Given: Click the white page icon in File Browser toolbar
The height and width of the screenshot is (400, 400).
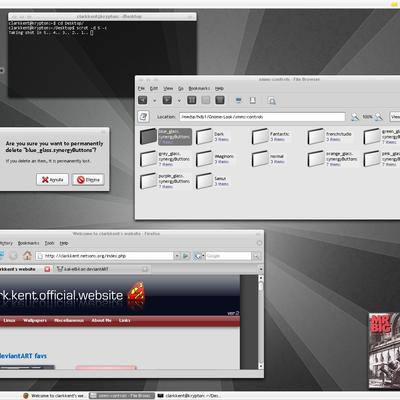Looking at the screenshot, I should click(x=253, y=100).
